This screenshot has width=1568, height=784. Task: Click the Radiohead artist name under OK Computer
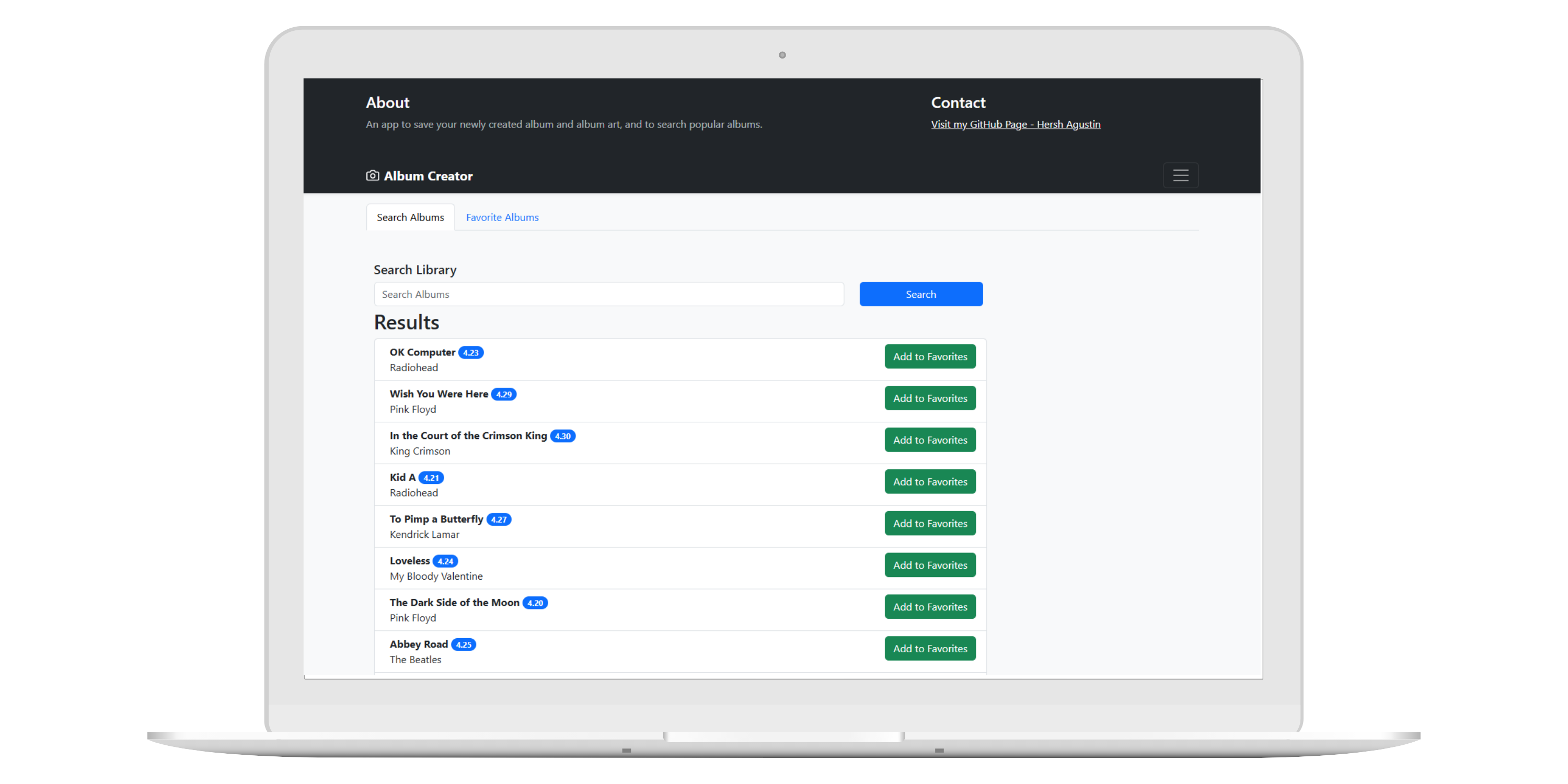(x=414, y=367)
